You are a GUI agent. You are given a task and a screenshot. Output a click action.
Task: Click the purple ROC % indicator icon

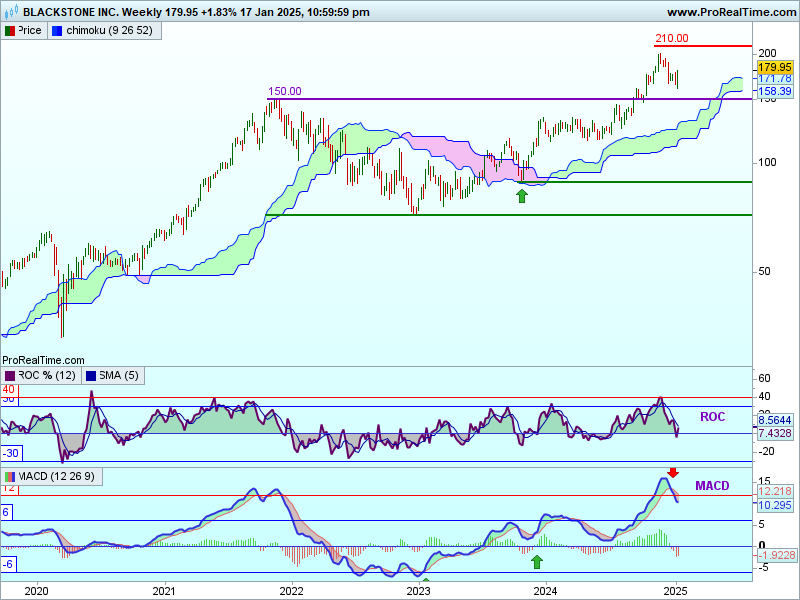click(x=10, y=375)
